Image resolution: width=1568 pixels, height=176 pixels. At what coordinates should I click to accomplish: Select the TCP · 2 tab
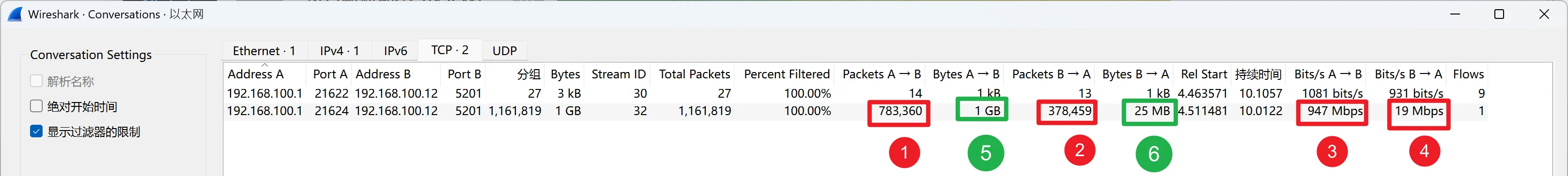[x=450, y=50]
